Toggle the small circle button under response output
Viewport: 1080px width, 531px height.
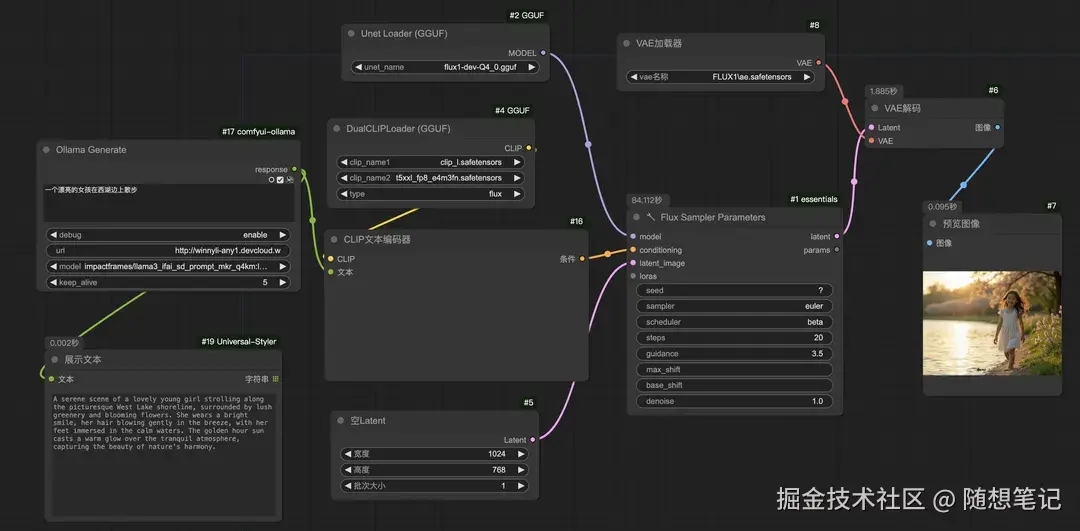[x=271, y=180]
